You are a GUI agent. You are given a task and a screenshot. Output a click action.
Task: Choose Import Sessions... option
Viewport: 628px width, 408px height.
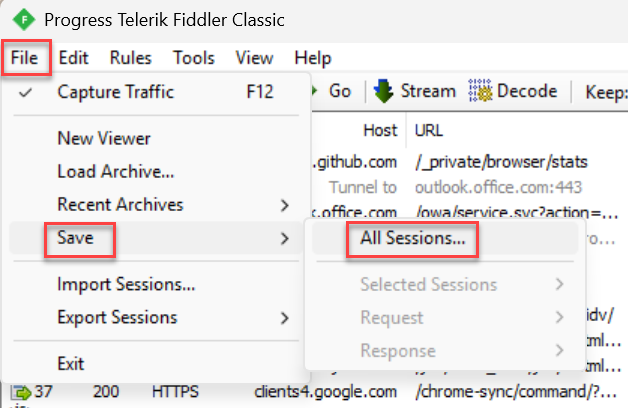pos(126,285)
